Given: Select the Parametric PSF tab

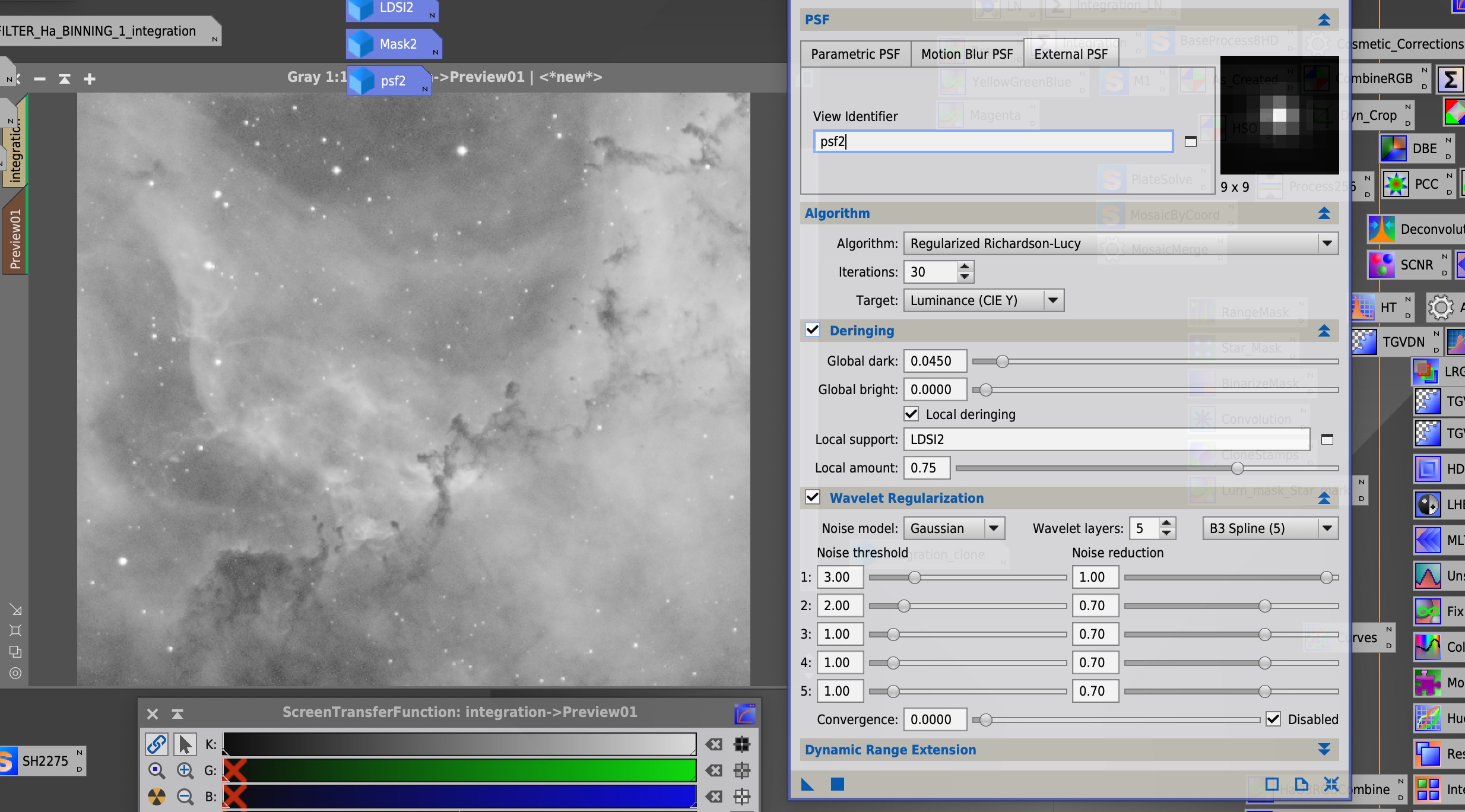Looking at the screenshot, I should [854, 53].
